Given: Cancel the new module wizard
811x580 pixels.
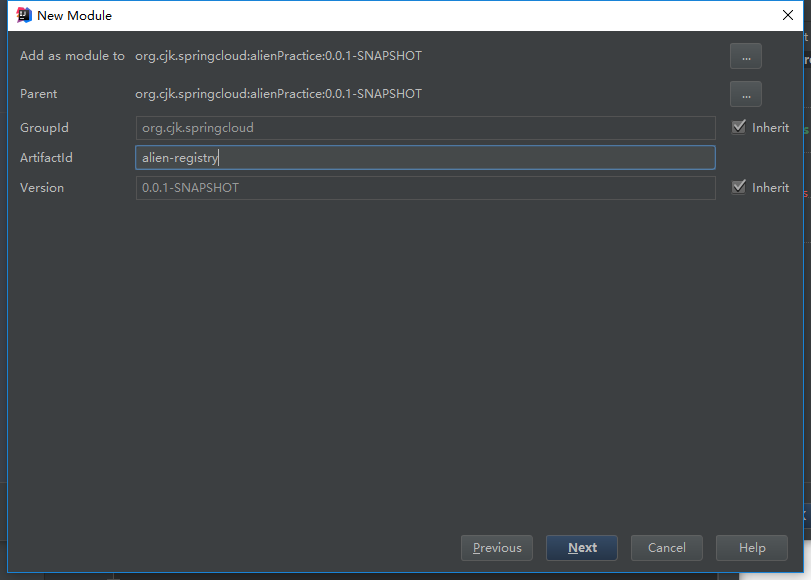Looking at the screenshot, I should click(667, 548).
